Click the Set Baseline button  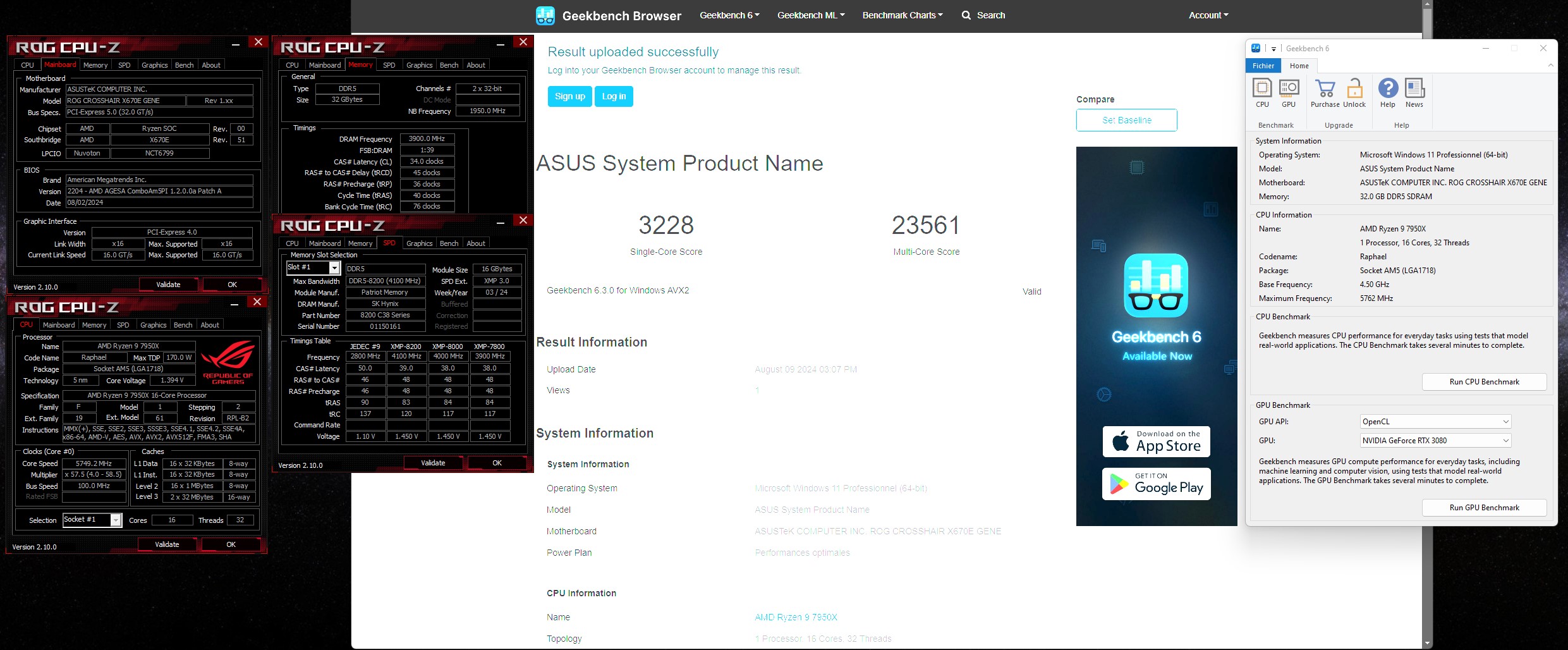(1126, 120)
